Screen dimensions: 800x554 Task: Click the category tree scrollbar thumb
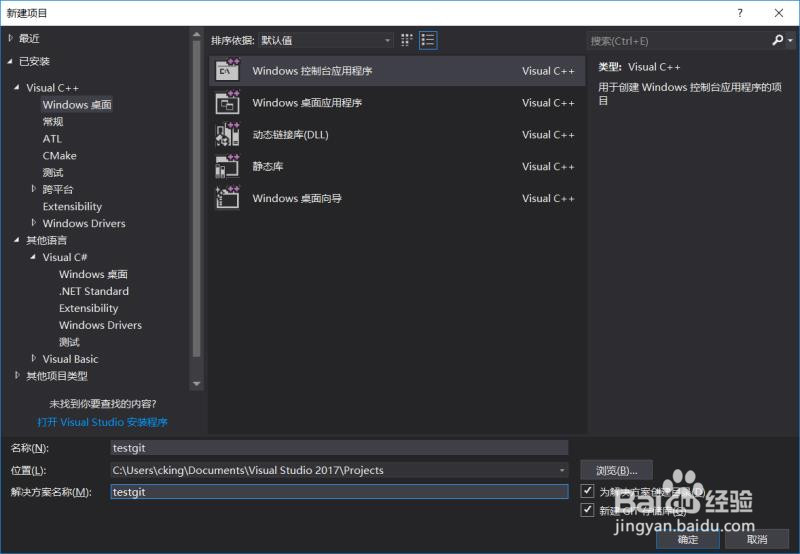coord(196,199)
